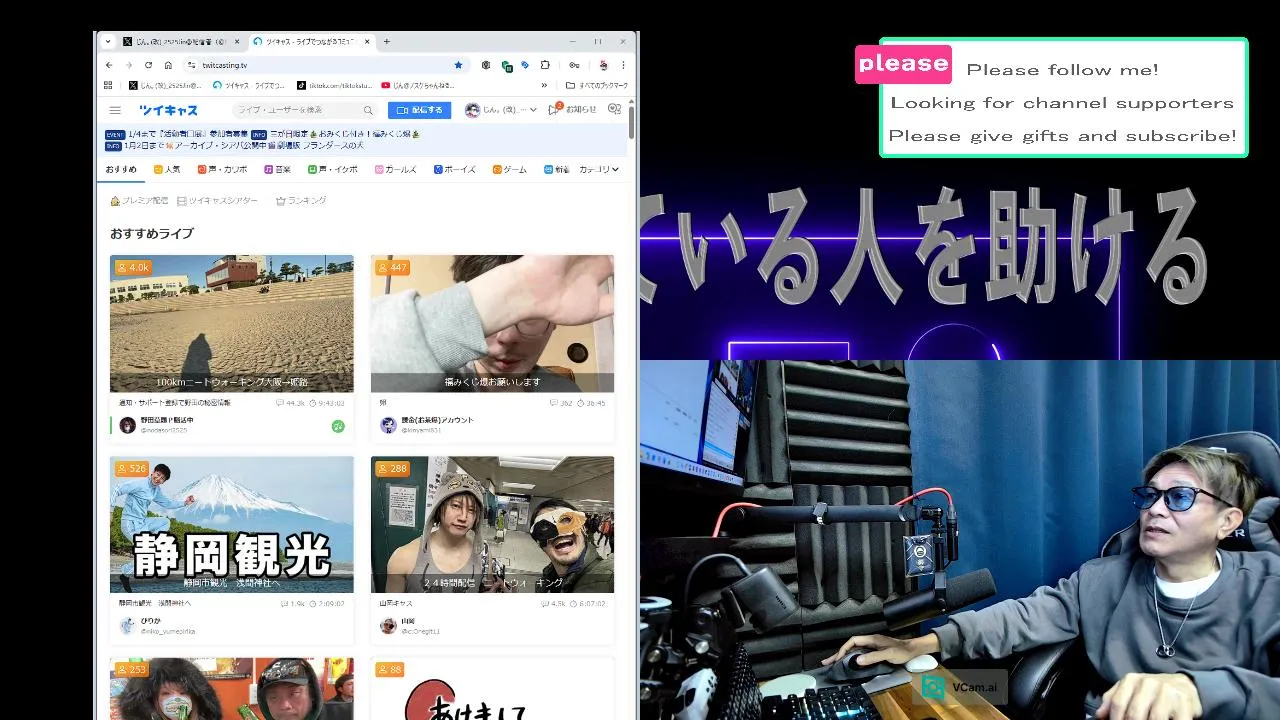Viewport: 1280px width, 720px height.
Task: Click the green music icon on first card
Action: [x=338, y=426]
